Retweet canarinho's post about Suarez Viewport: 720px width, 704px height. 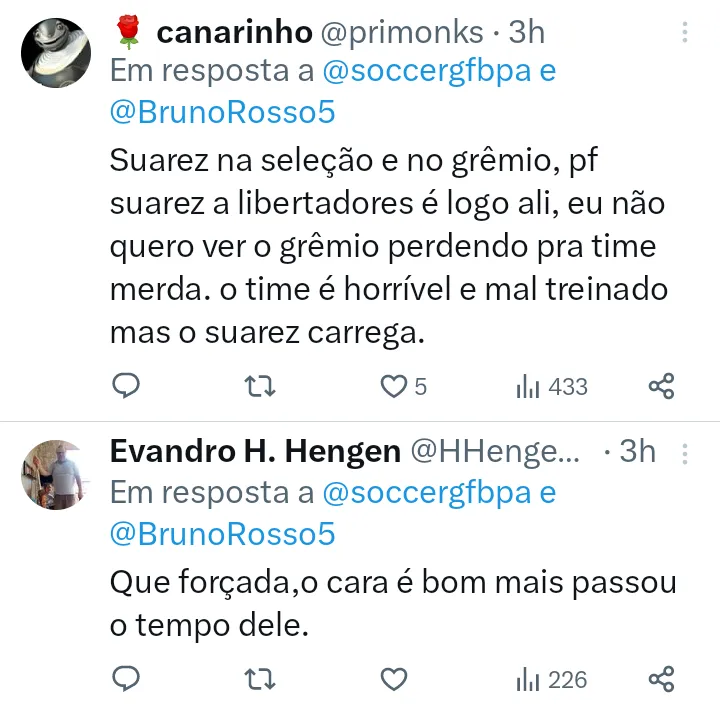260,386
